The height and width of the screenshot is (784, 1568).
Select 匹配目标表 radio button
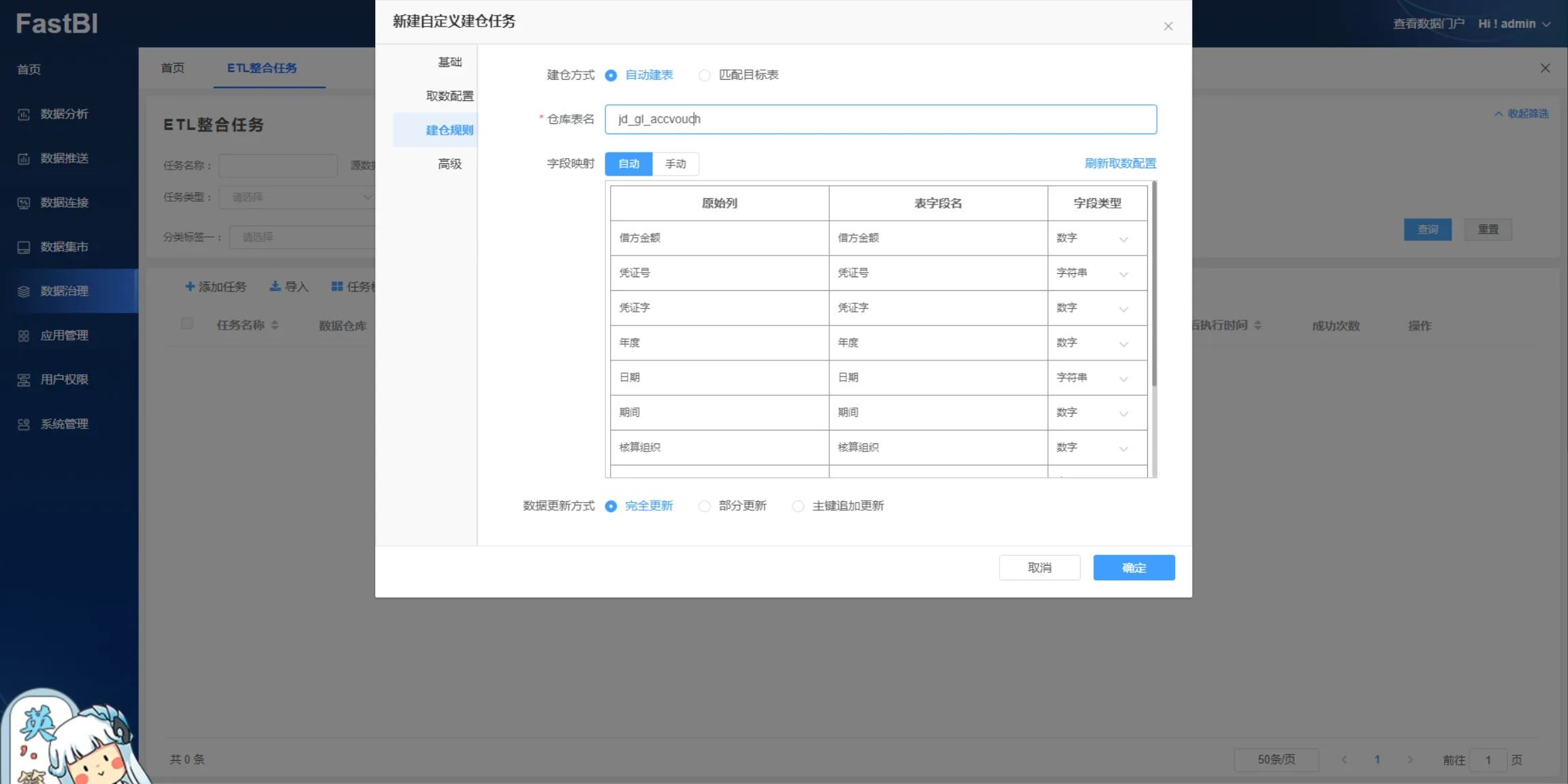[x=705, y=75]
